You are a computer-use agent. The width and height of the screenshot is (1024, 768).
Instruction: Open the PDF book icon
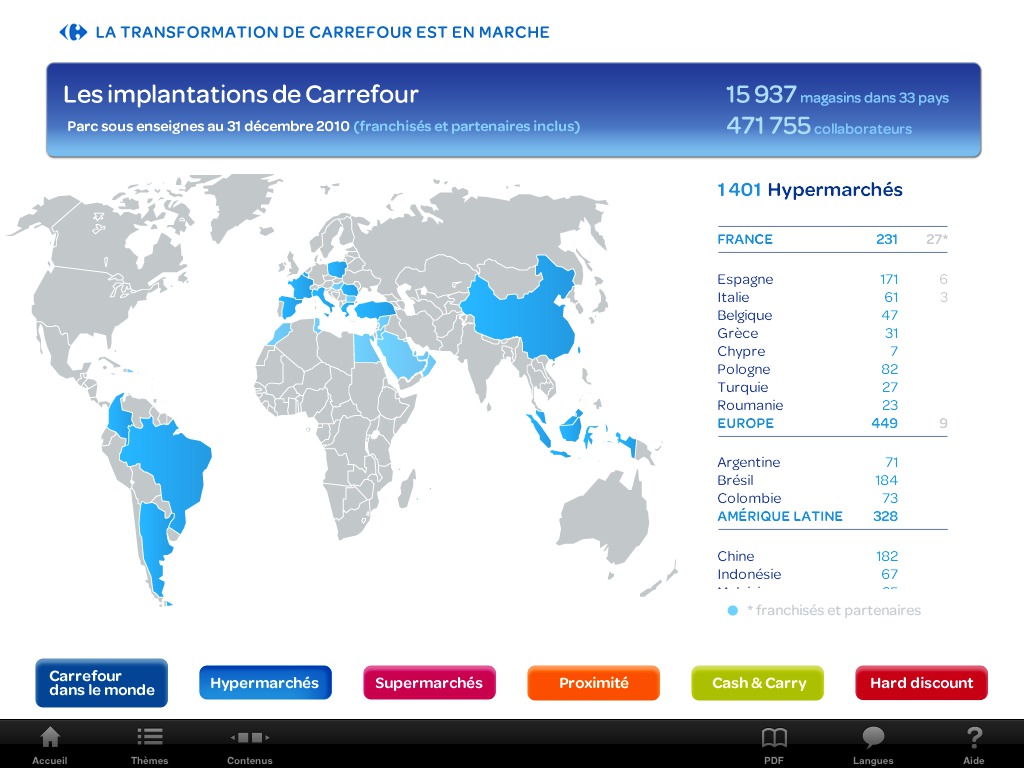tap(774, 739)
